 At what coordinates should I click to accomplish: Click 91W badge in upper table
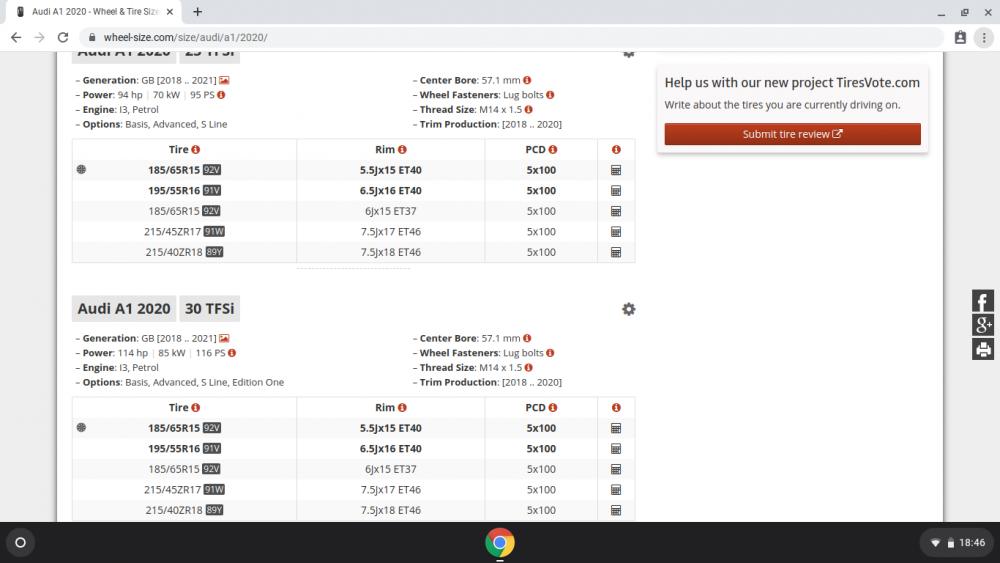(x=214, y=231)
